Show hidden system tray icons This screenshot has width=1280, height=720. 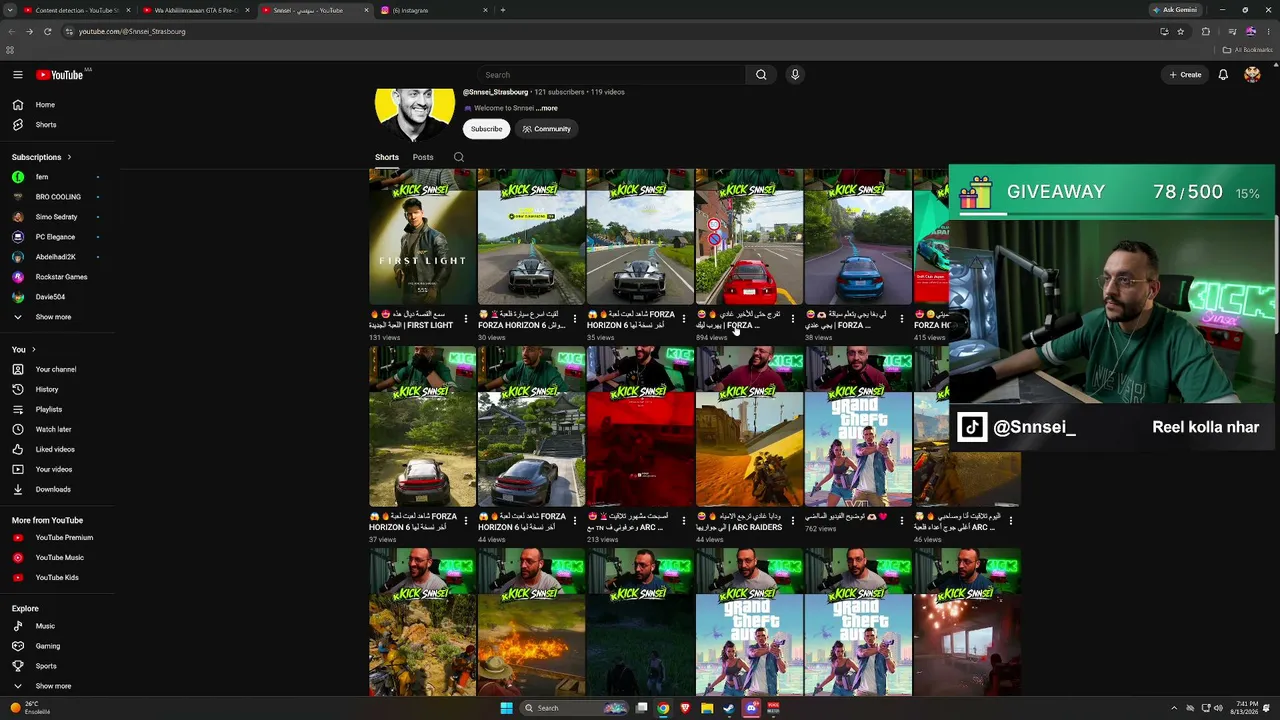tap(1174, 708)
